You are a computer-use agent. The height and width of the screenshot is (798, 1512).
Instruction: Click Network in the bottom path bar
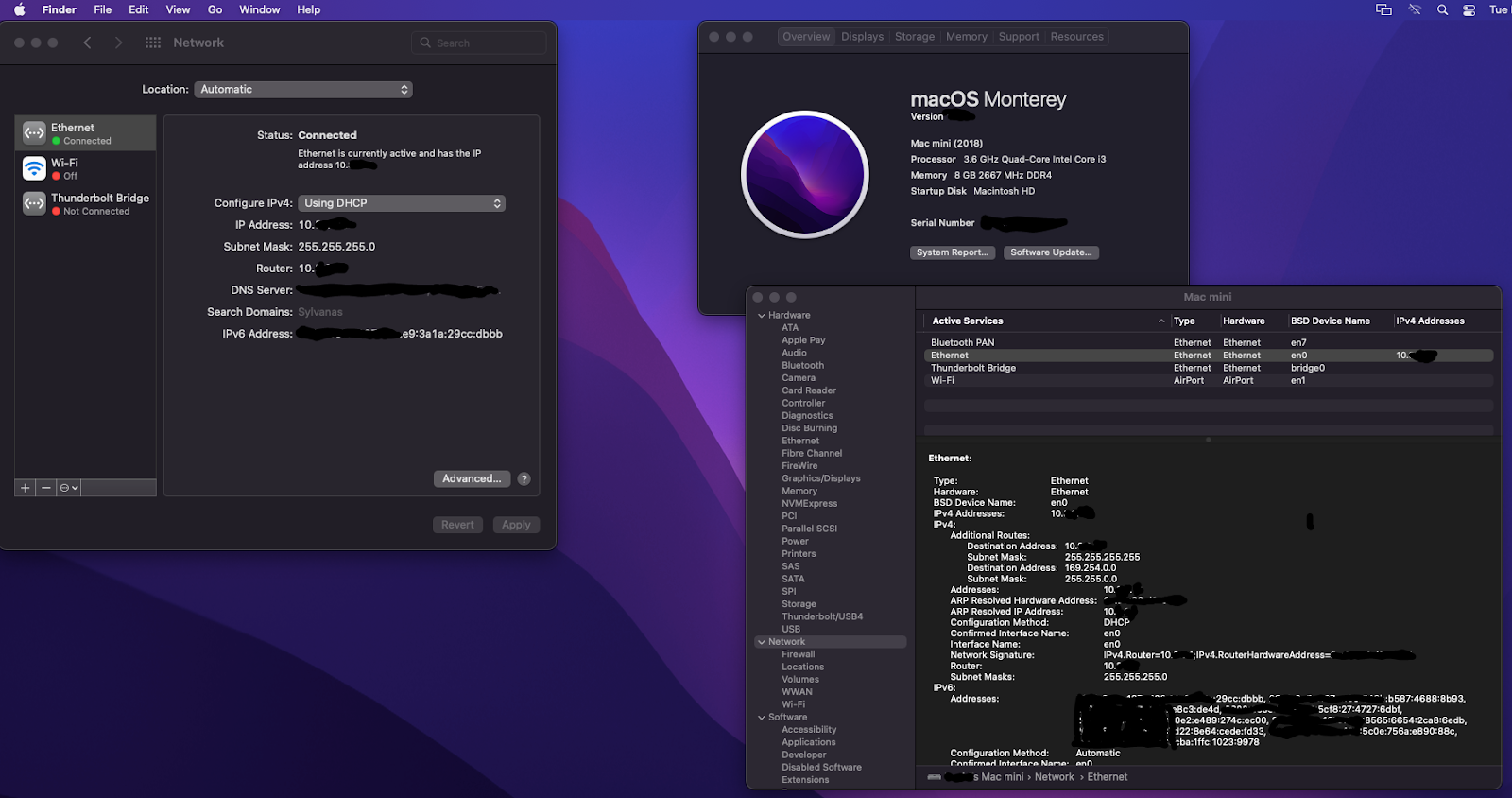pyautogui.click(x=1055, y=777)
